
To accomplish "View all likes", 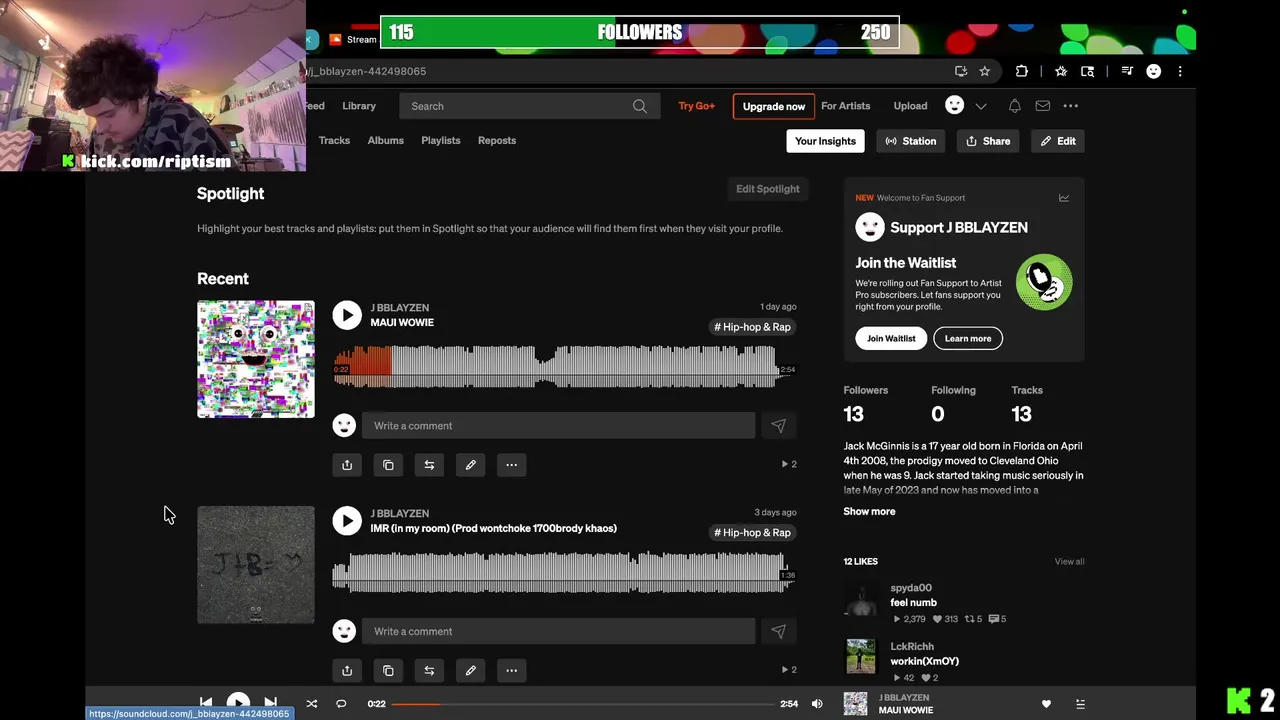I will [1069, 562].
